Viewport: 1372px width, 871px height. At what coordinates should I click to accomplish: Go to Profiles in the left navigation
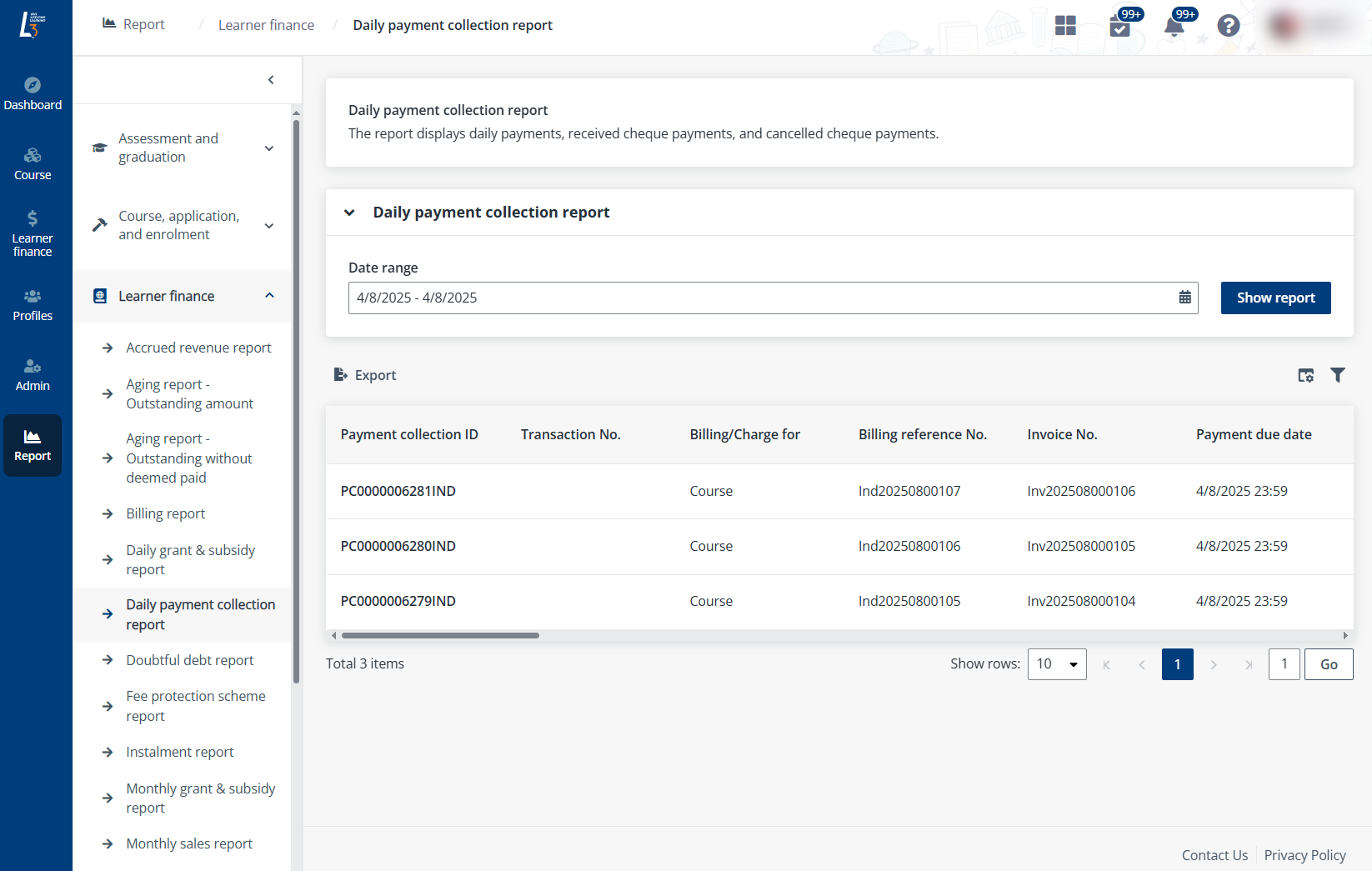click(x=33, y=305)
